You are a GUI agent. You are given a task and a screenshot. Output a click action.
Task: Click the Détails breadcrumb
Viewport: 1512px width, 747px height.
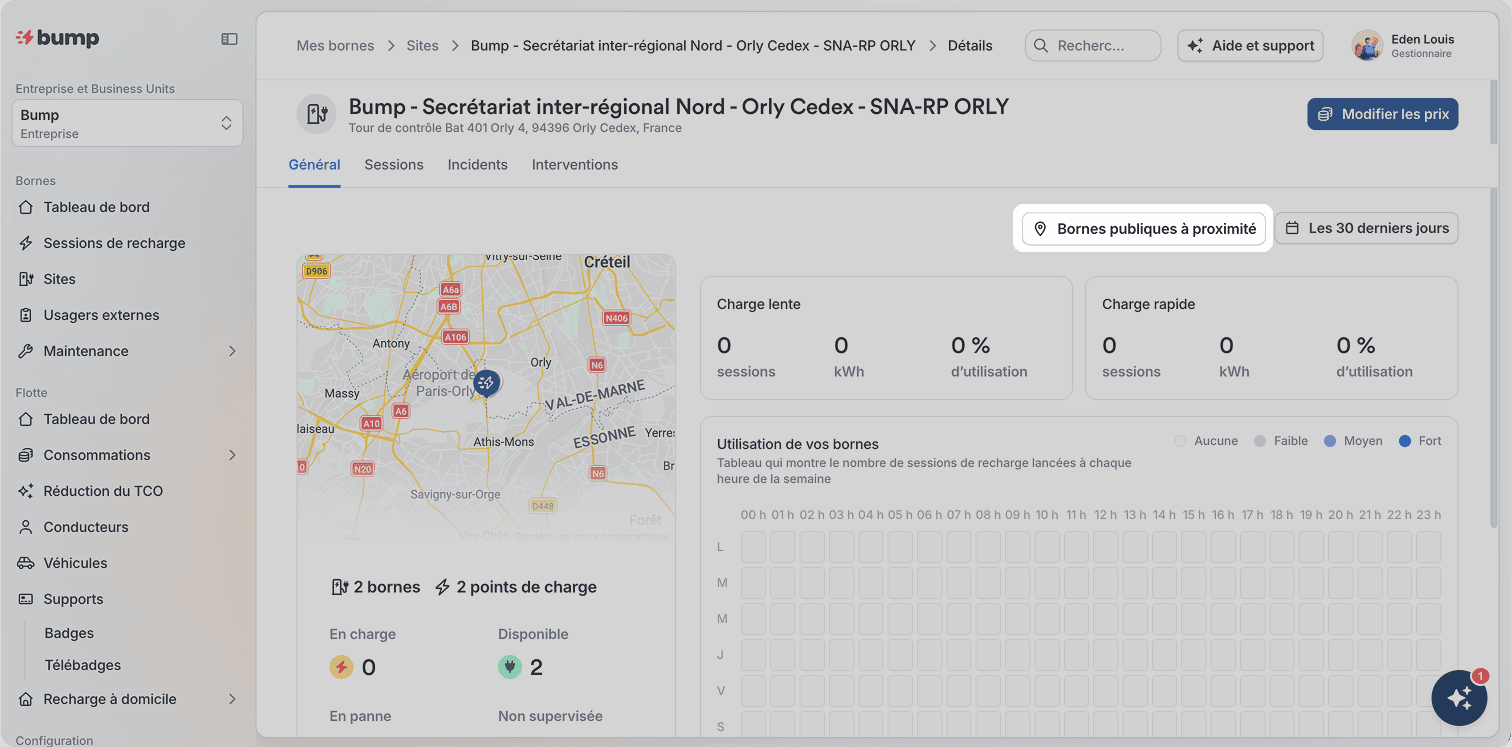point(970,45)
